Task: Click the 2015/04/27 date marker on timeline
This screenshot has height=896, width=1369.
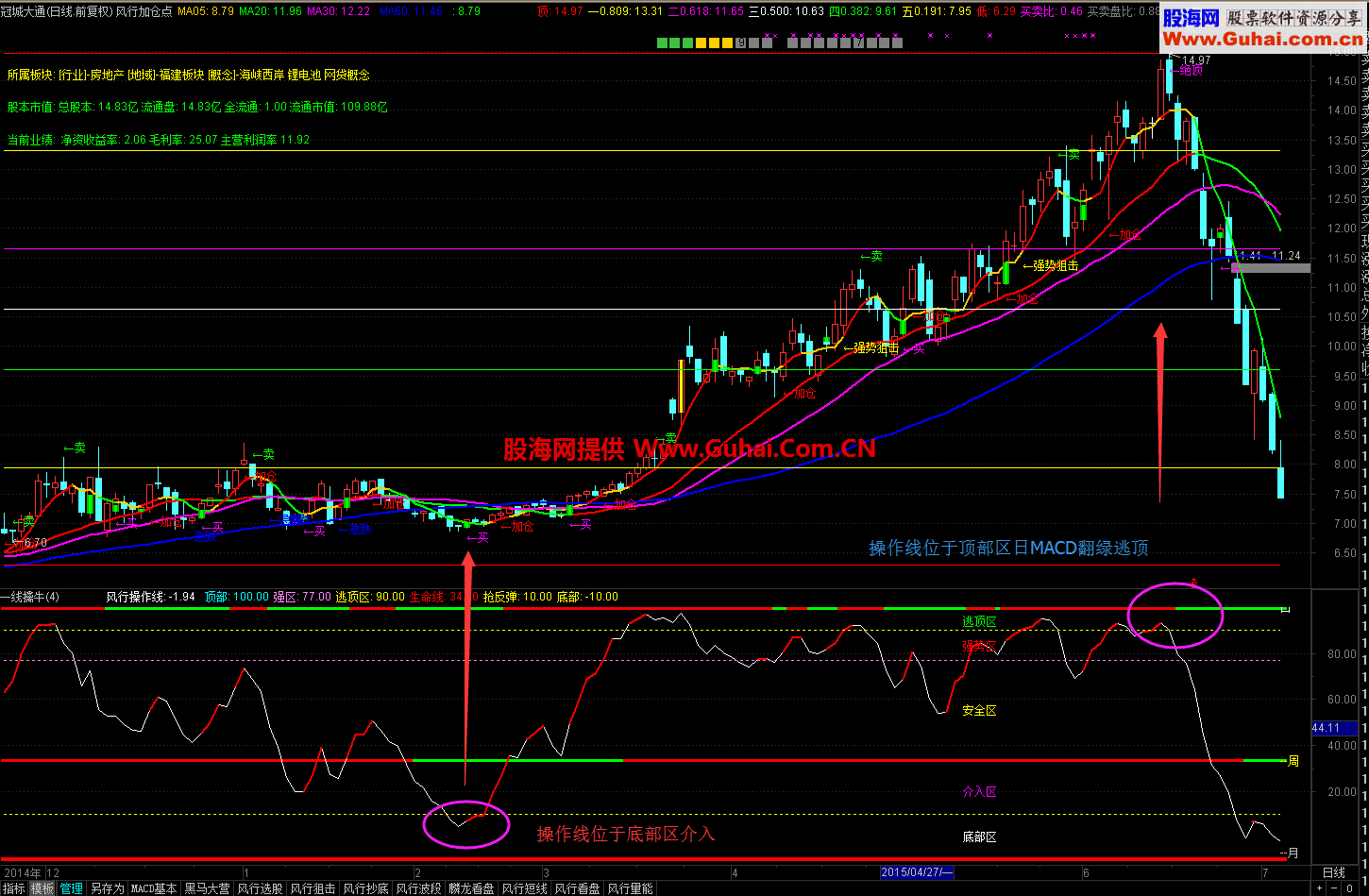Action: (x=917, y=873)
